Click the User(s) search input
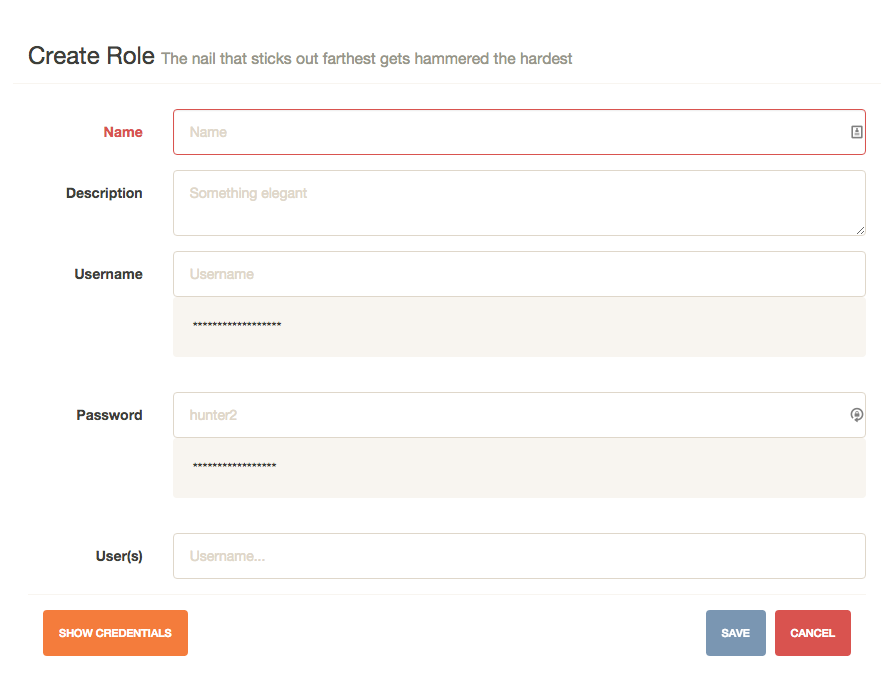 coord(518,556)
